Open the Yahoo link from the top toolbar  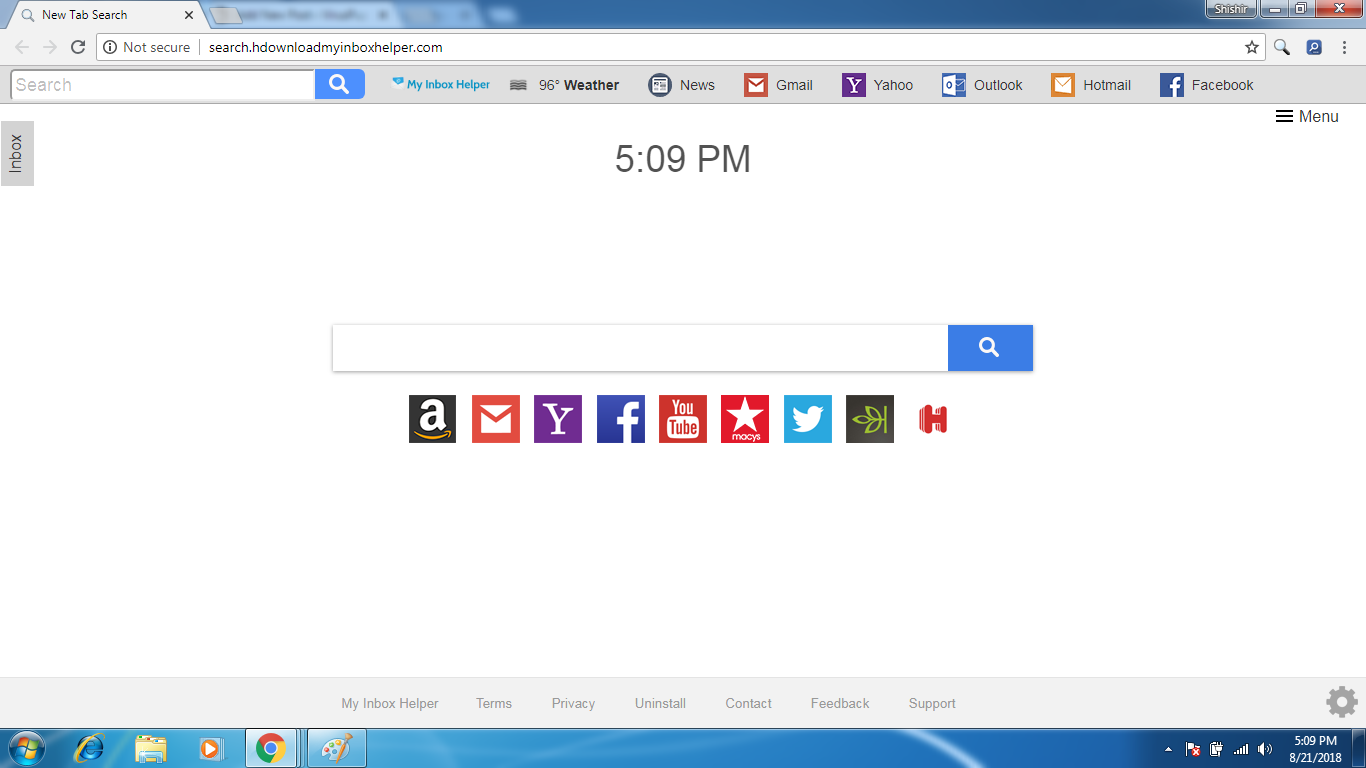878,85
